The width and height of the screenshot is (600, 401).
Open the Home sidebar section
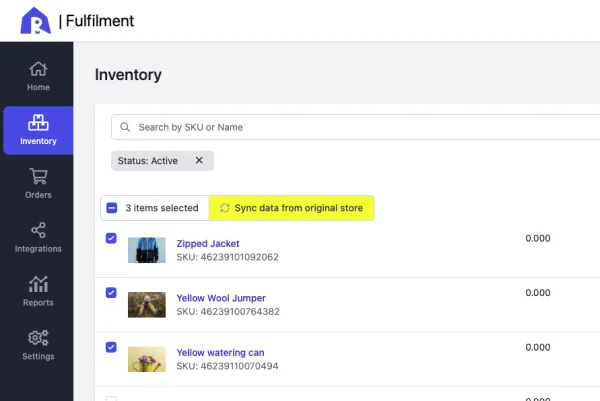tap(38, 77)
